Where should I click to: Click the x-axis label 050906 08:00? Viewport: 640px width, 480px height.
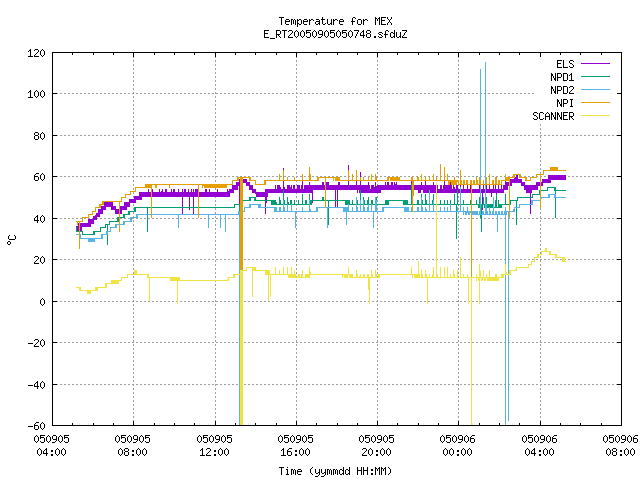point(620,445)
